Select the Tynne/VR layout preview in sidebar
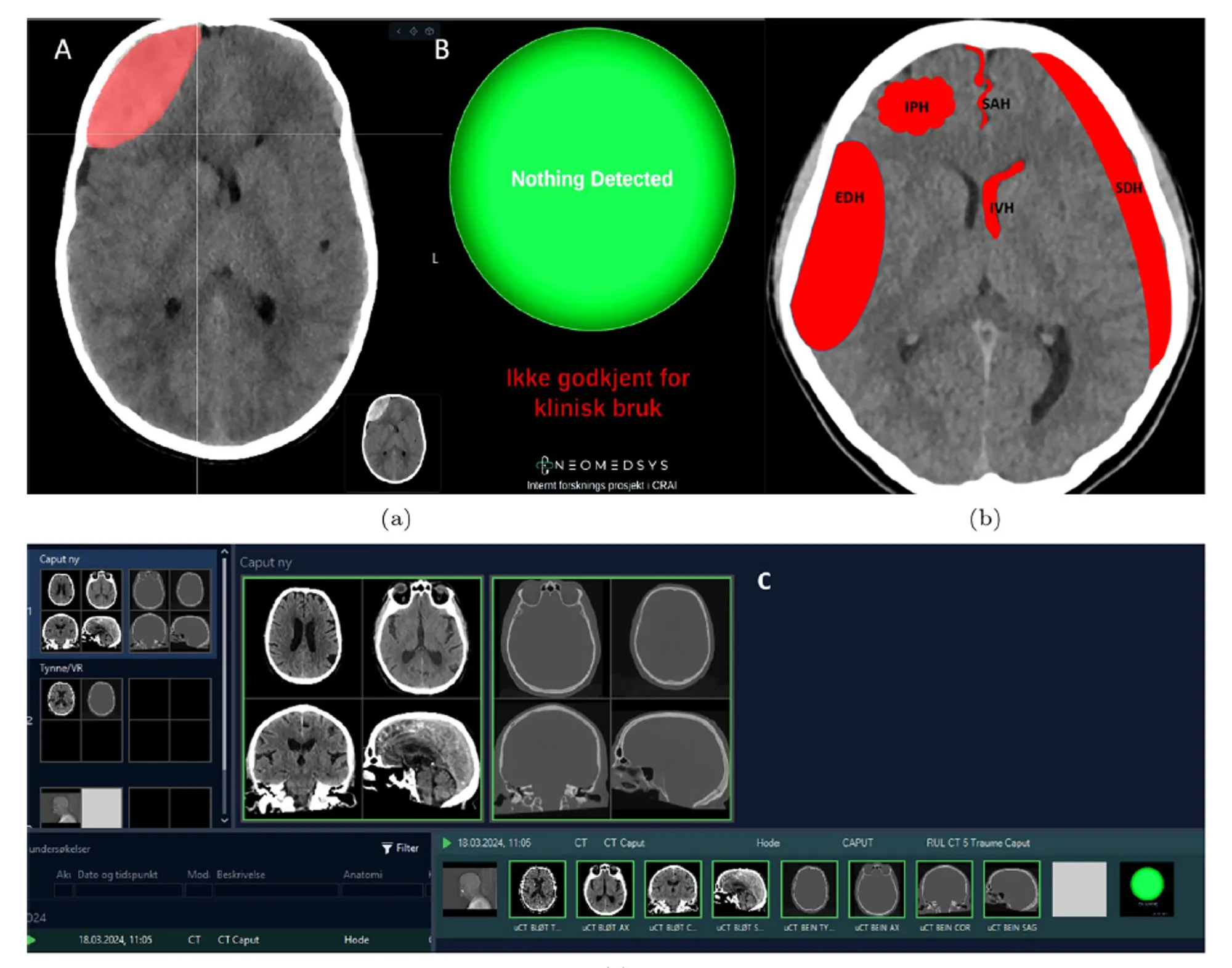Viewport: 1232px width, 968px height. coord(81,720)
